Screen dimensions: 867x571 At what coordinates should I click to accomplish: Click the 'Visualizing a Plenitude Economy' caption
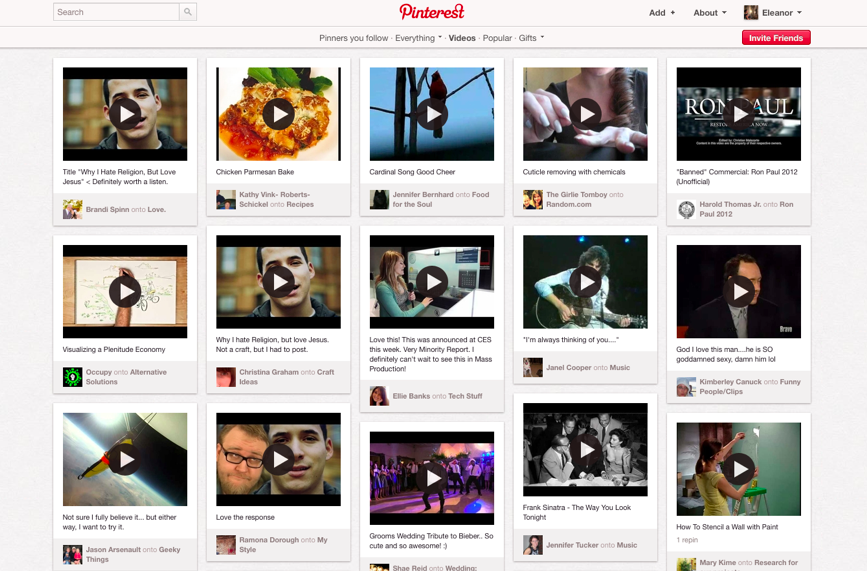114,349
